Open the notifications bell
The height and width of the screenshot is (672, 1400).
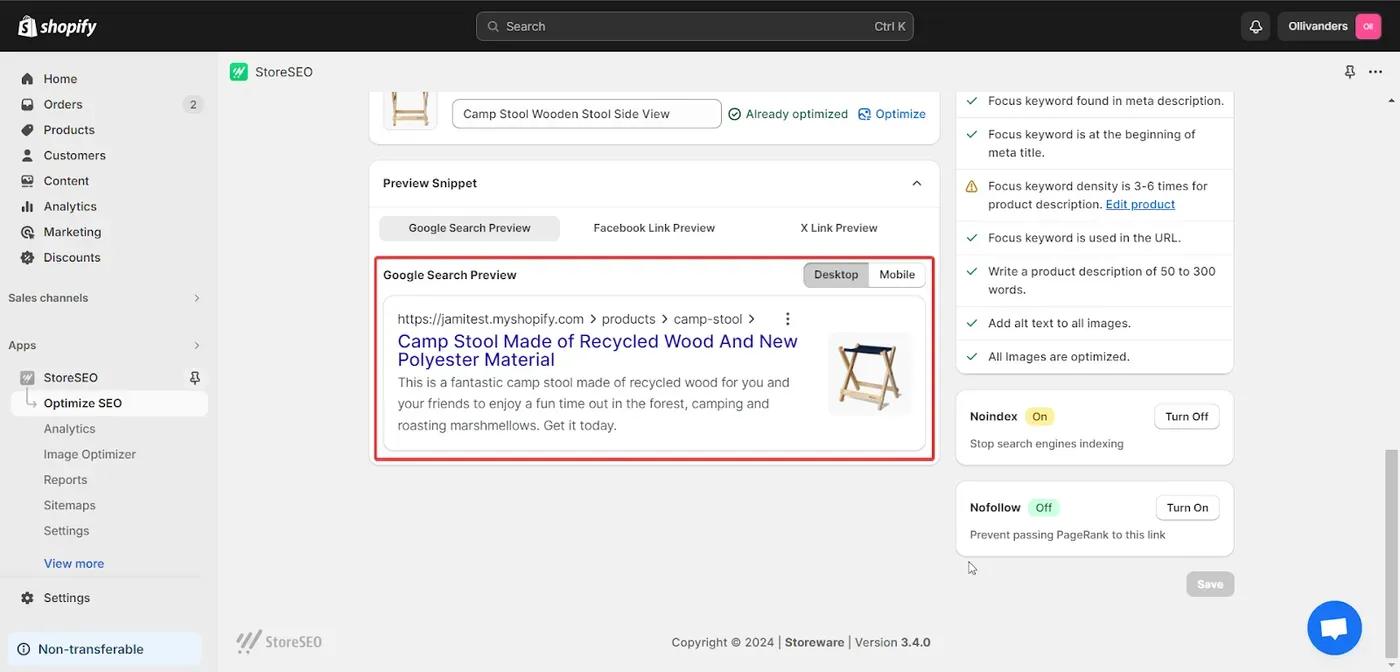[1256, 26]
